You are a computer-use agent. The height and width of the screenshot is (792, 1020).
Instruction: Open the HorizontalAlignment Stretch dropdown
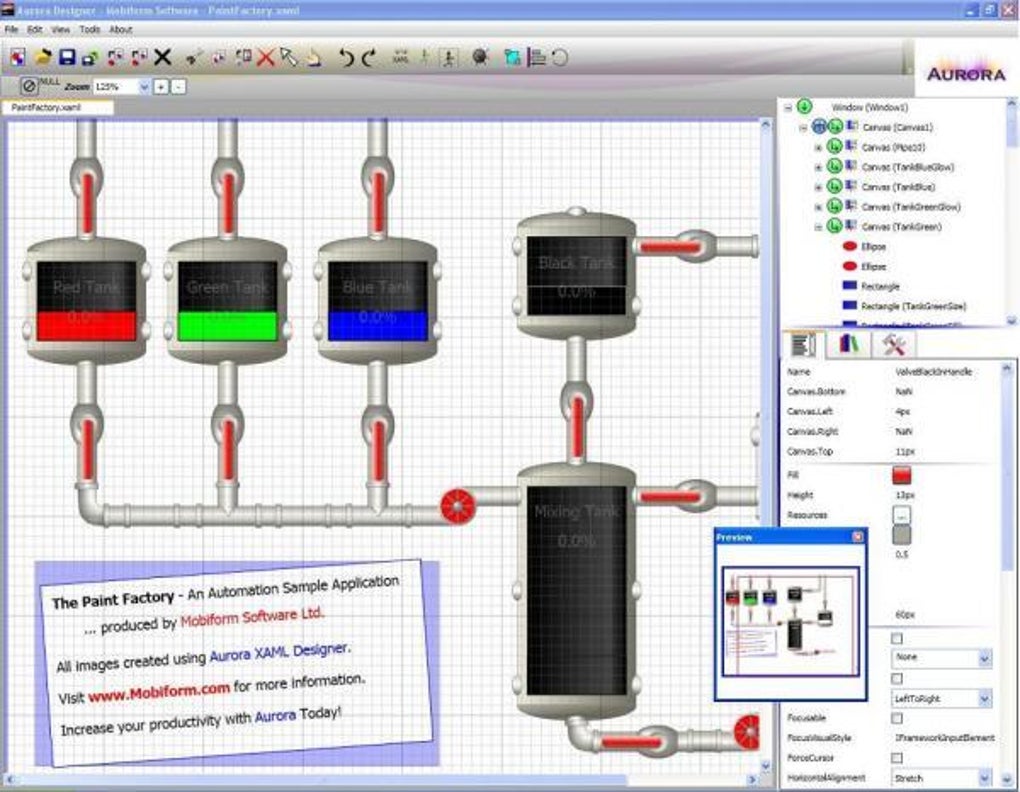pos(942,778)
